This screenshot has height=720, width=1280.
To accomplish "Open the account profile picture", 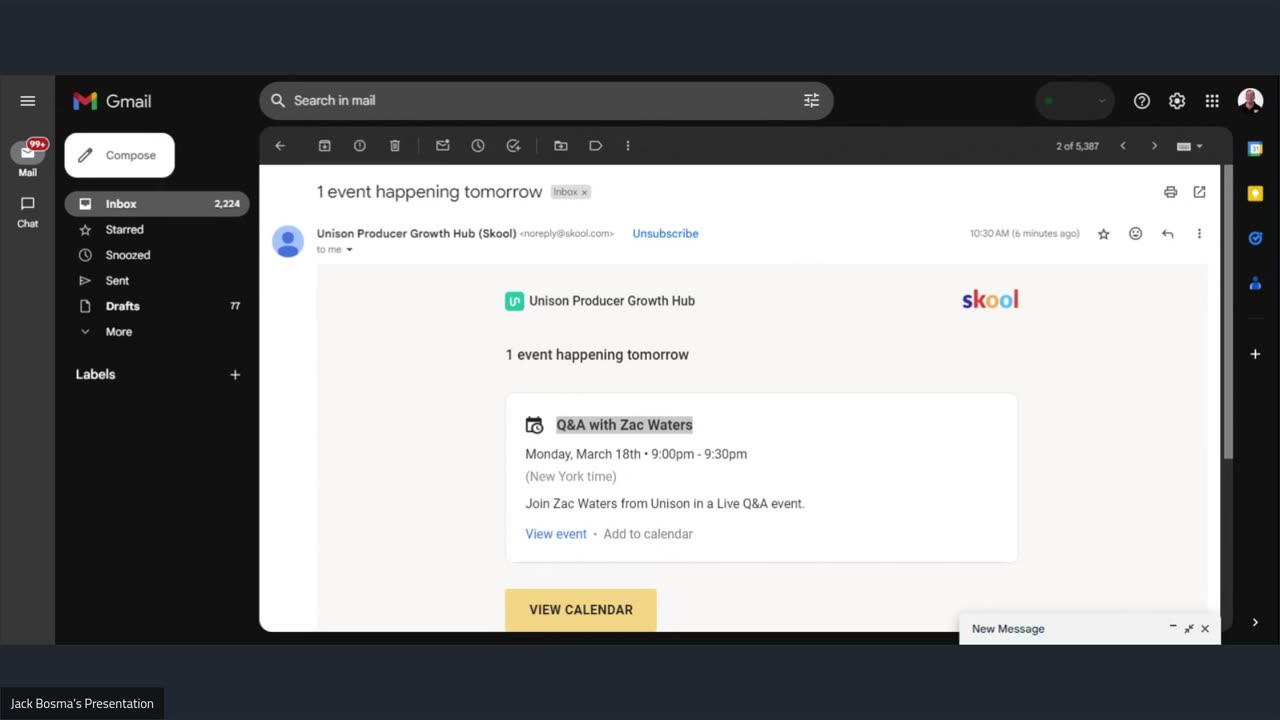I will point(1250,101).
